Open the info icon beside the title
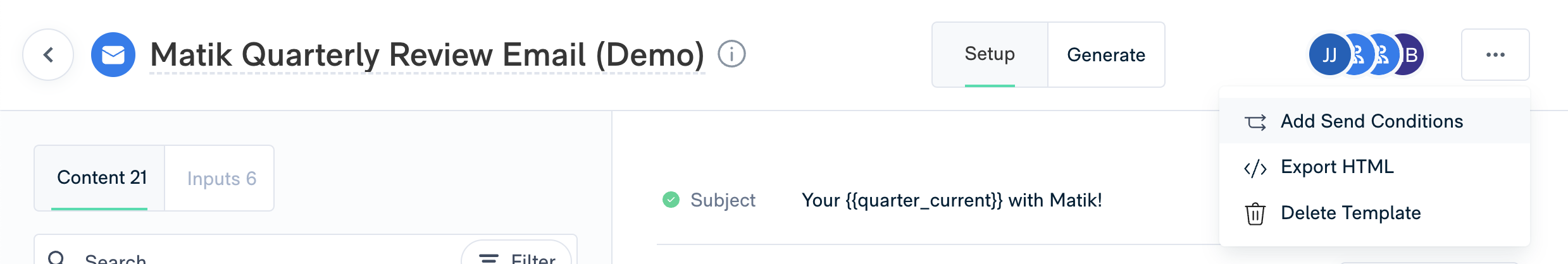 coord(731,54)
